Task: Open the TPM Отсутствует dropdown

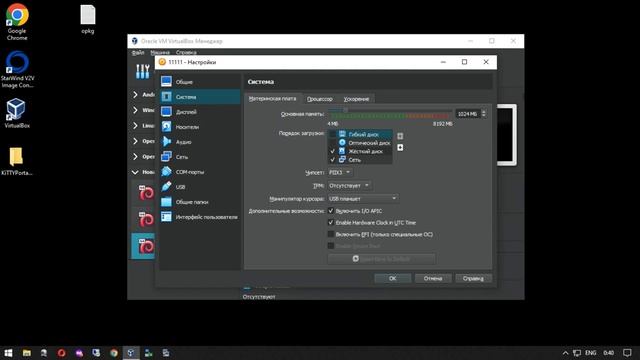Action: coord(349,185)
